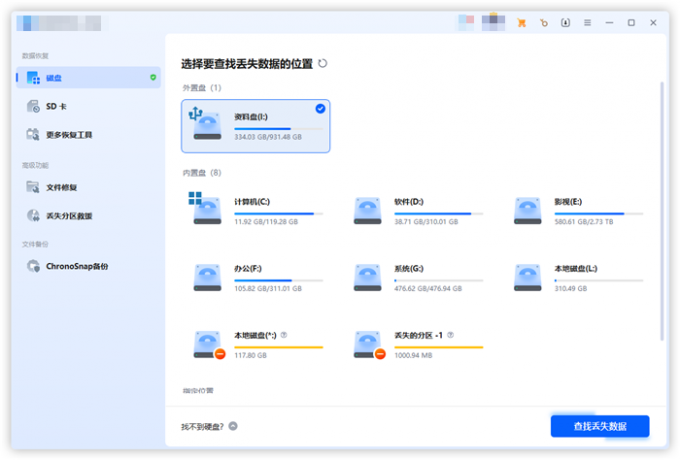The height and width of the screenshot is (460, 680).
Task: Select the 丢失的分区 -1 drive icon
Action: [369, 345]
